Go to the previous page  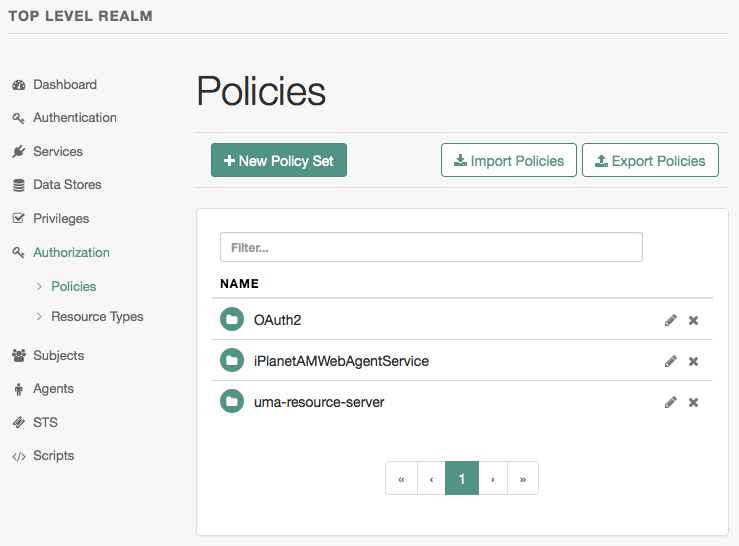[x=431, y=478]
